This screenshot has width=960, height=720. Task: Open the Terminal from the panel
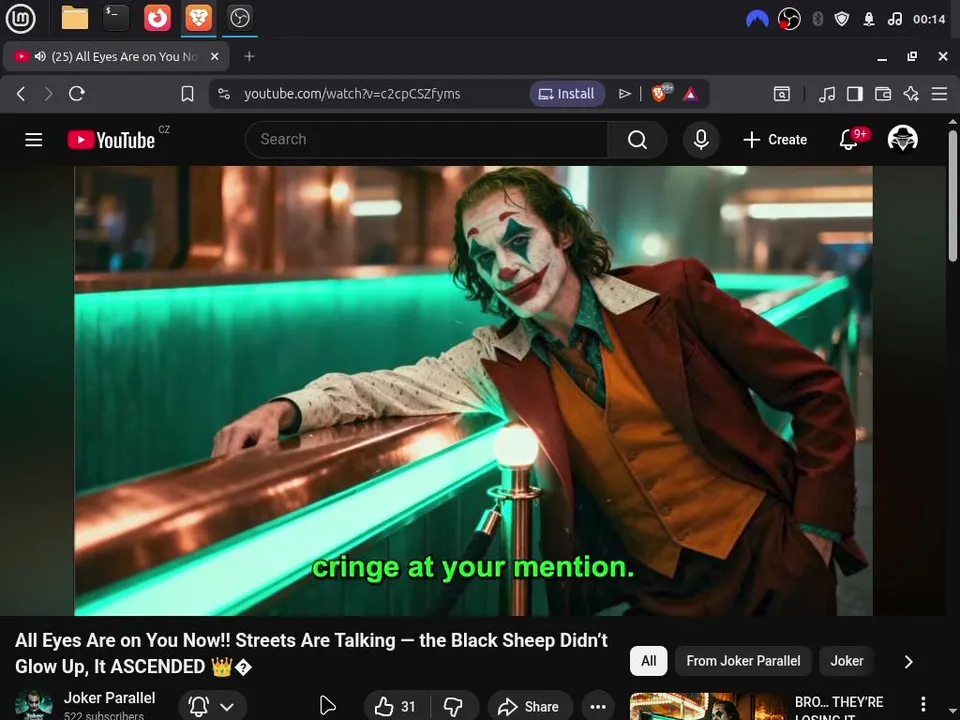point(116,18)
